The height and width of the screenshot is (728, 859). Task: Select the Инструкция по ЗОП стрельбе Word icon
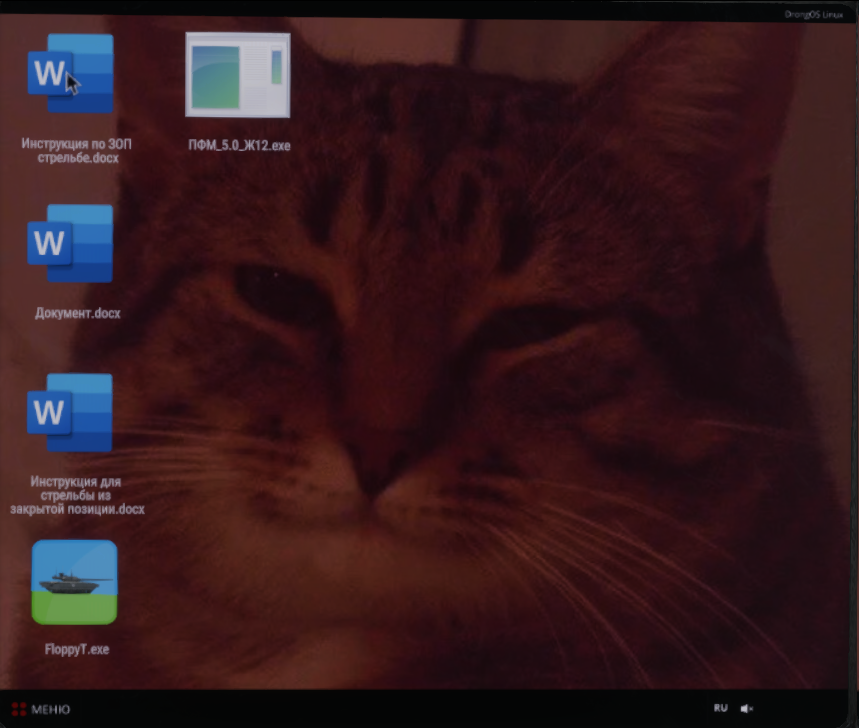(x=71, y=75)
